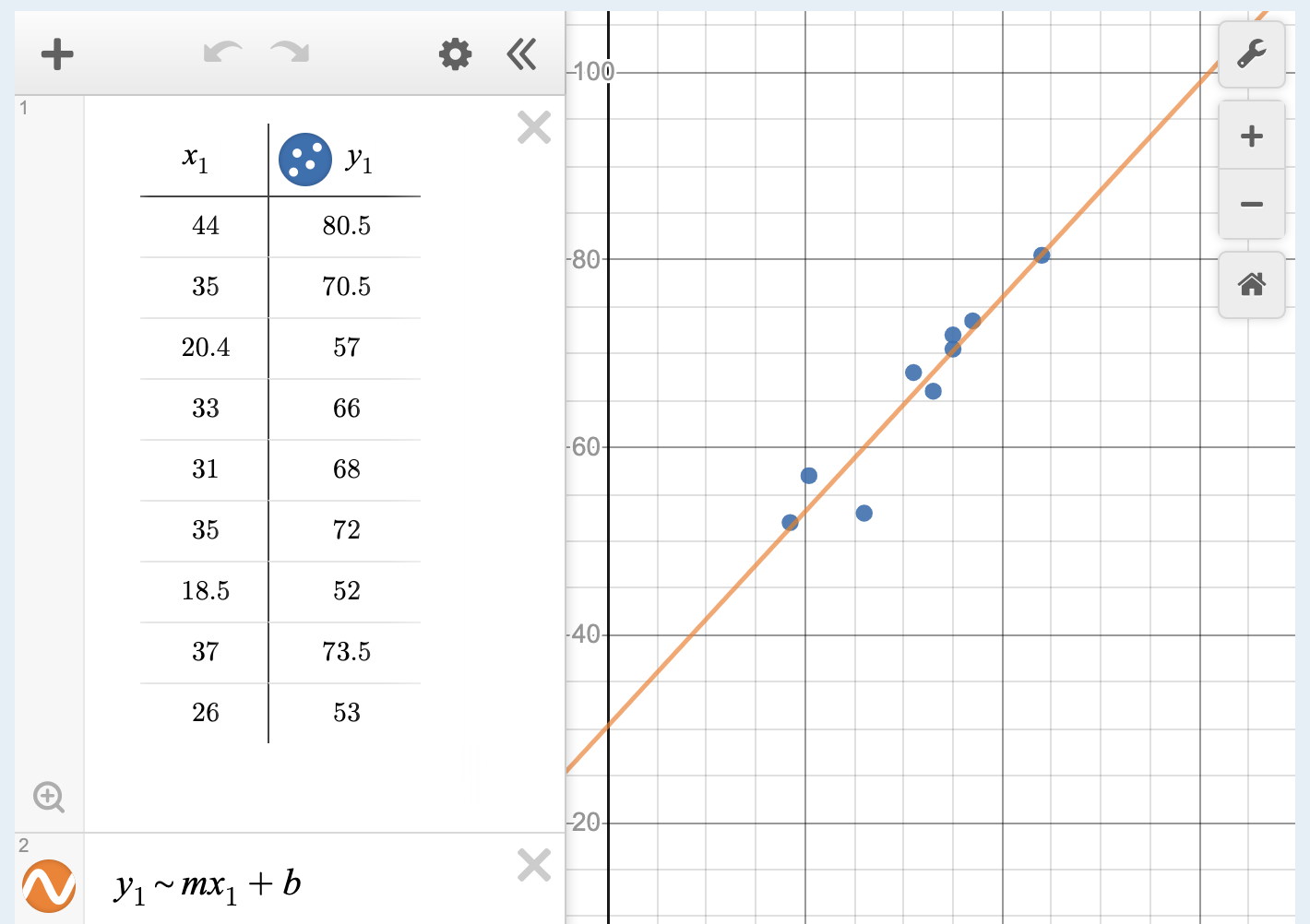Toggle y1 column points visibility circle
This screenshot has width=1310, height=924.
coord(305,160)
